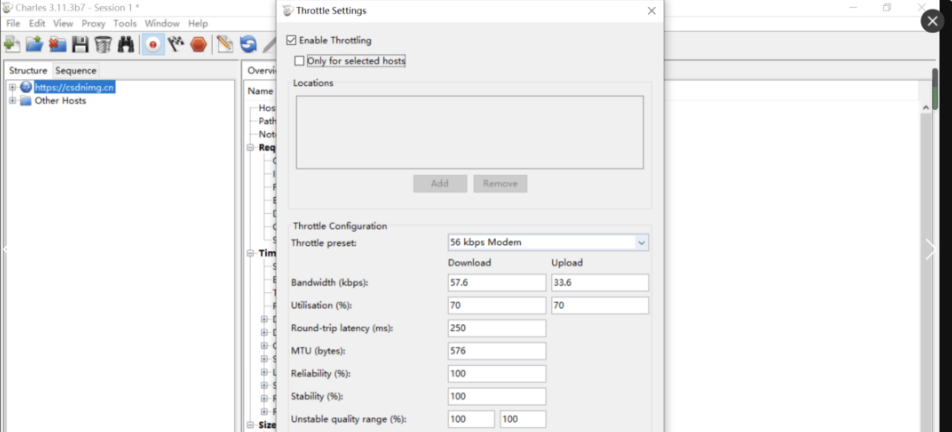Toggle breakpoints with the red hexagon icon
952x432 pixels.
click(x=199, y=44)
